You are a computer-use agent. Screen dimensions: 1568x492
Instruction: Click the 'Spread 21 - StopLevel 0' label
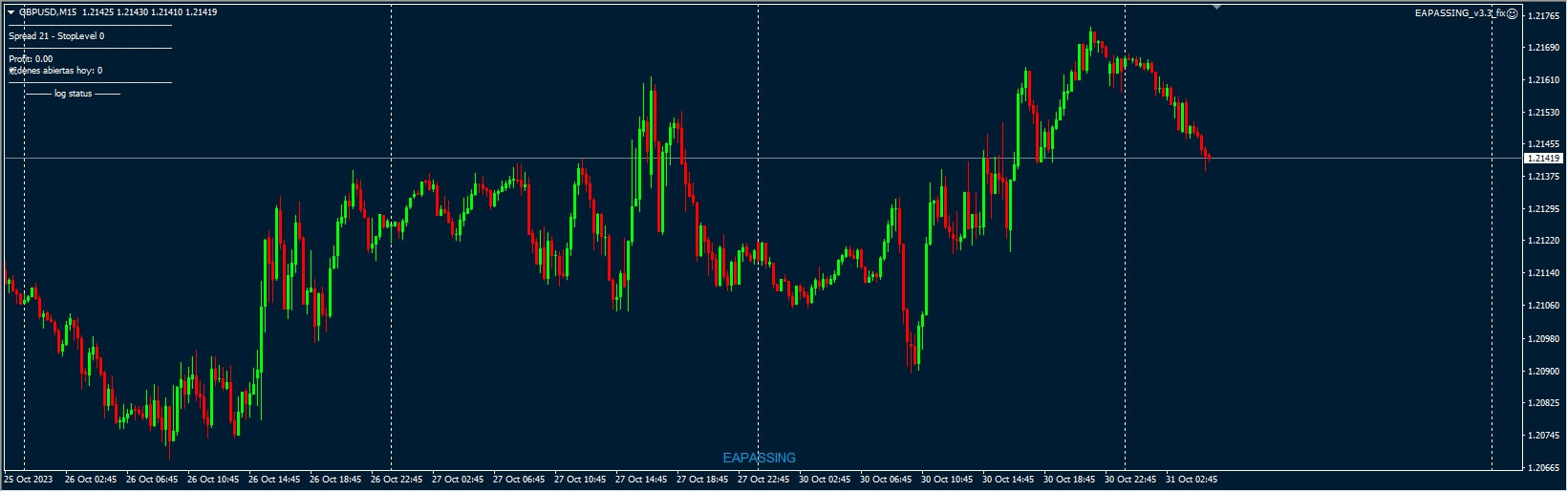pyautogui.click(x=56, y=36)
